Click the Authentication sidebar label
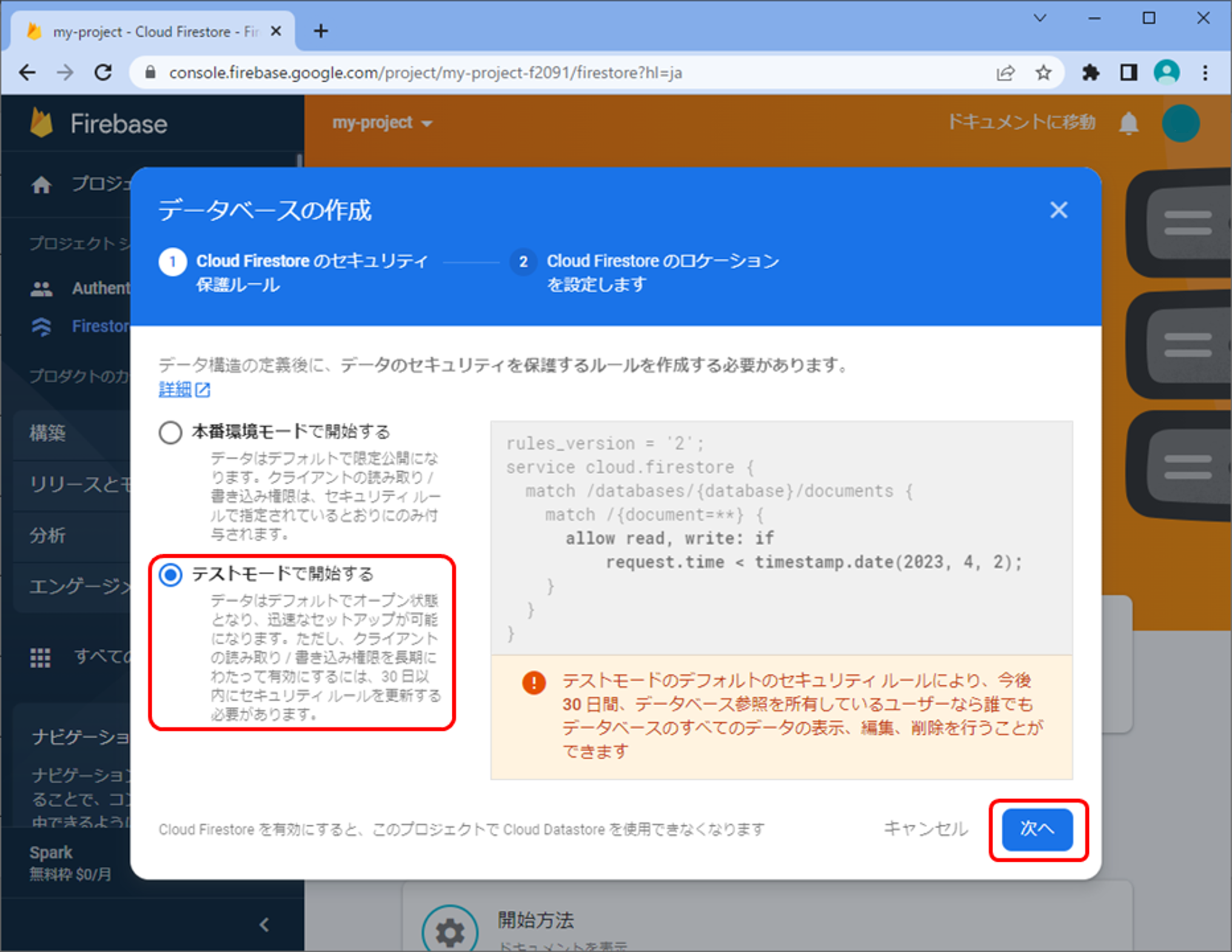 (101, 289)
